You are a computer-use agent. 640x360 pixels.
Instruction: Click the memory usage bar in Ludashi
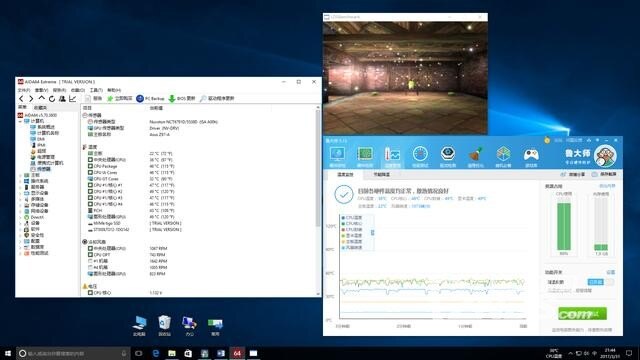[601, 224]
